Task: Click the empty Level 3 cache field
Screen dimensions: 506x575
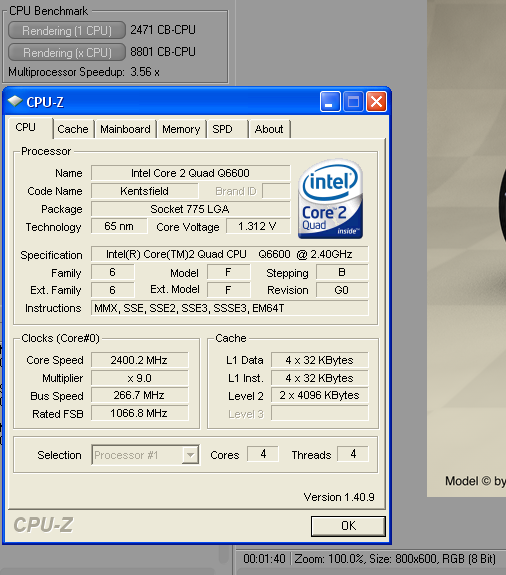Action: [x=320, y=413]
